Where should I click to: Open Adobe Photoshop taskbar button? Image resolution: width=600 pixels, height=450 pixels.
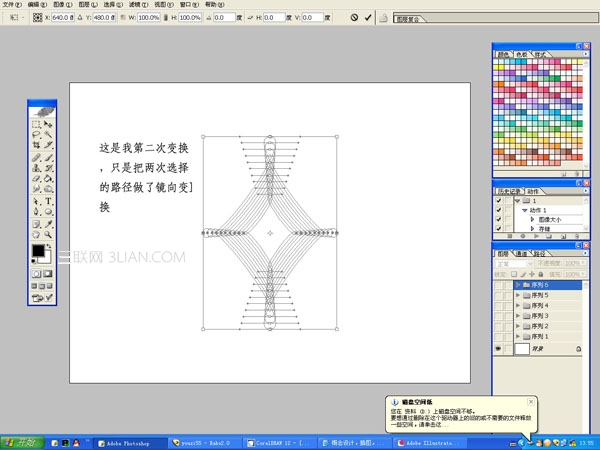pyautogui.click(x=129, y=443)
